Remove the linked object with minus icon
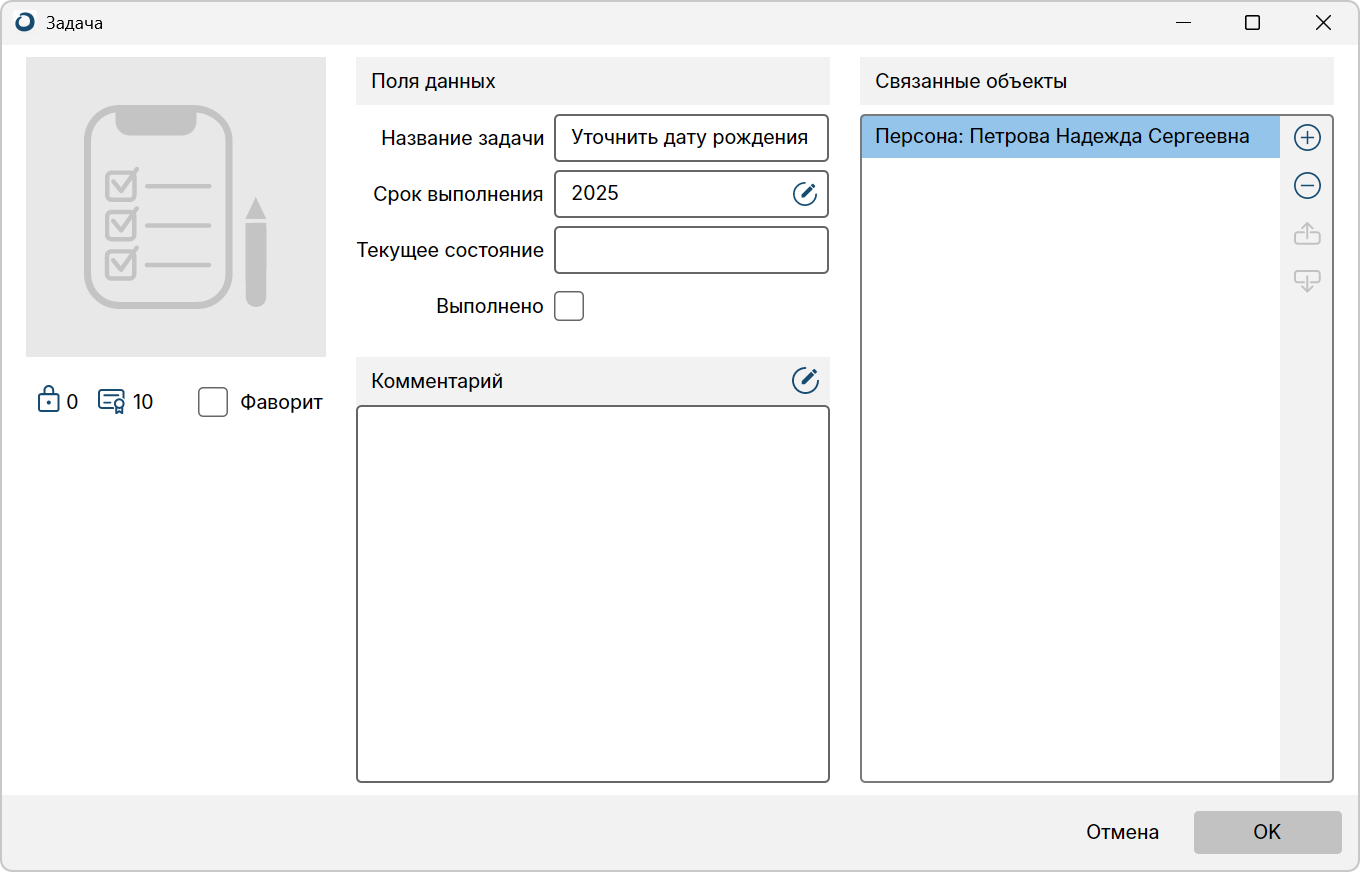The image size is (1360, 872). pos(1307,186)
